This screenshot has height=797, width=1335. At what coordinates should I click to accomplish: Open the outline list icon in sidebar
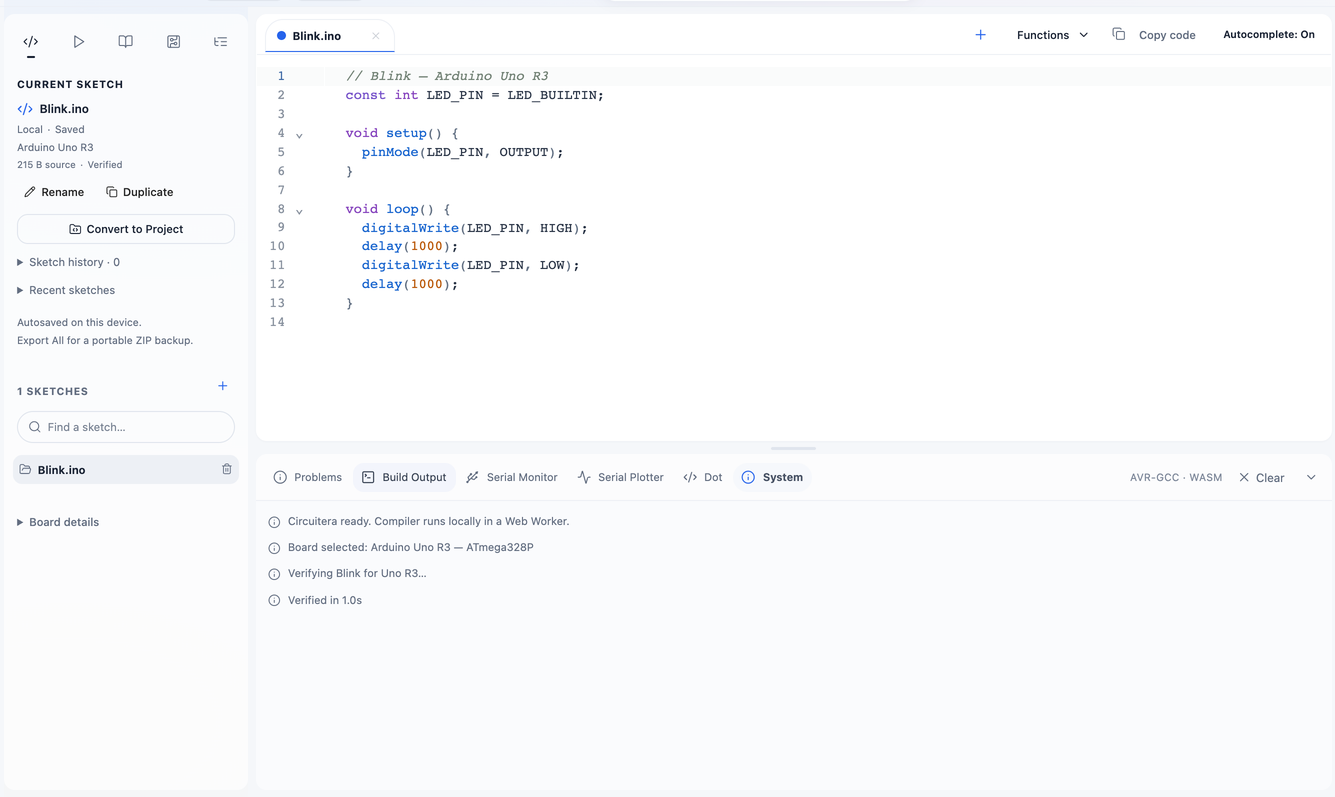click(x=220, y=42)
